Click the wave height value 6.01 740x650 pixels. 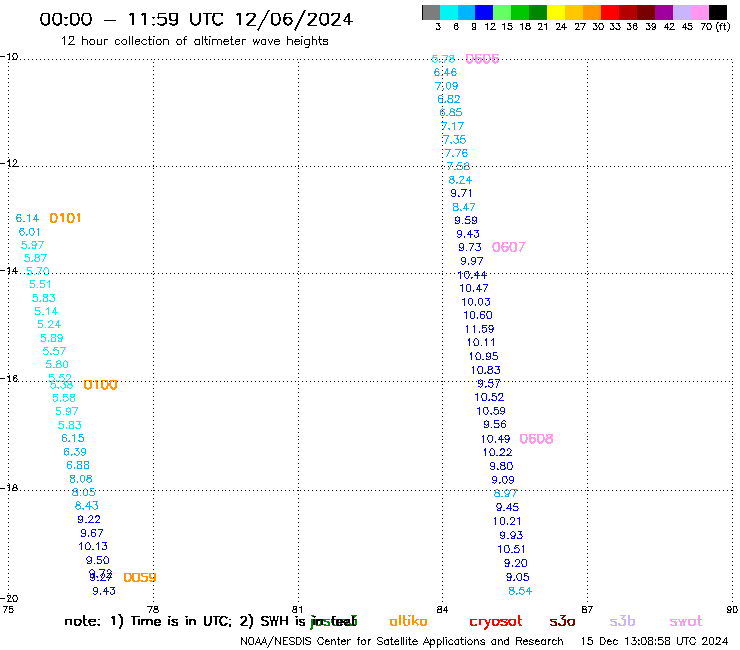click(29, 232)
